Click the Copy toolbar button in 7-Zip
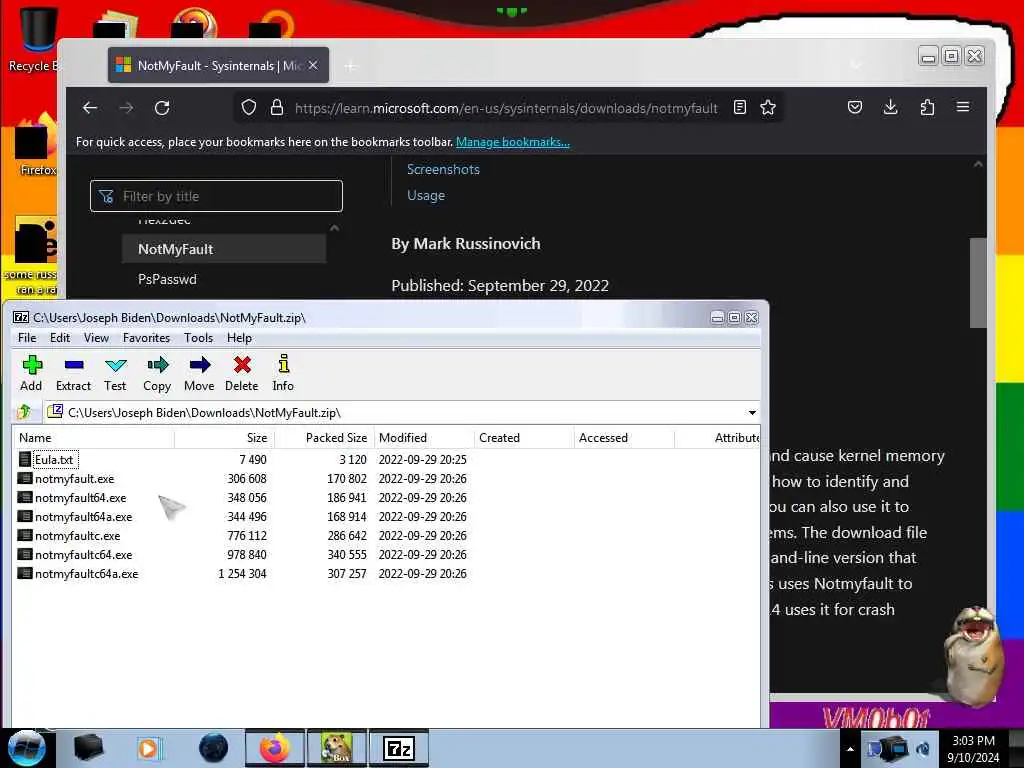Viewport: 1024px width, 768px height. coord(157,373)
